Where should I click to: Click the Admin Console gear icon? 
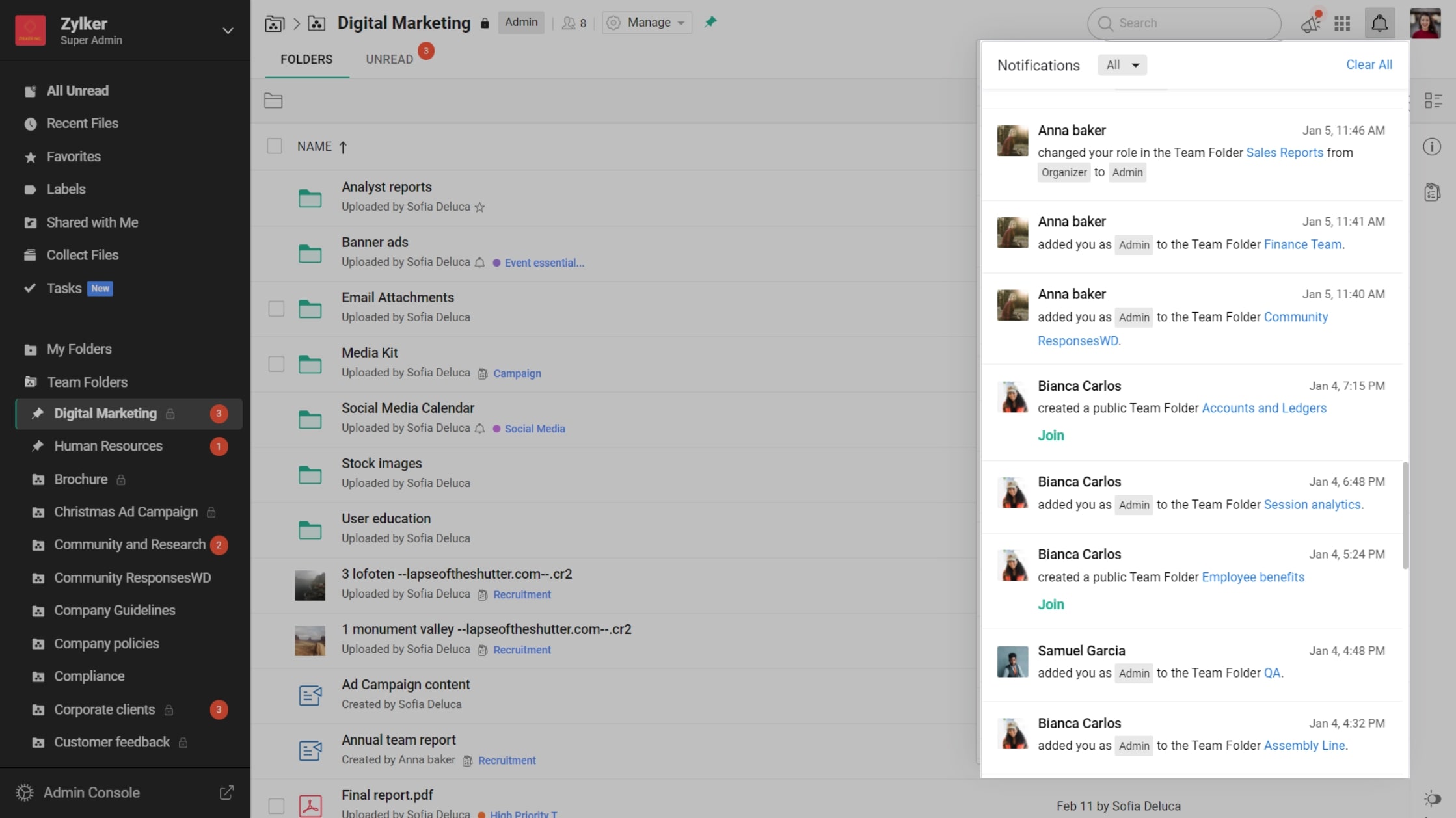click(25, 793)
